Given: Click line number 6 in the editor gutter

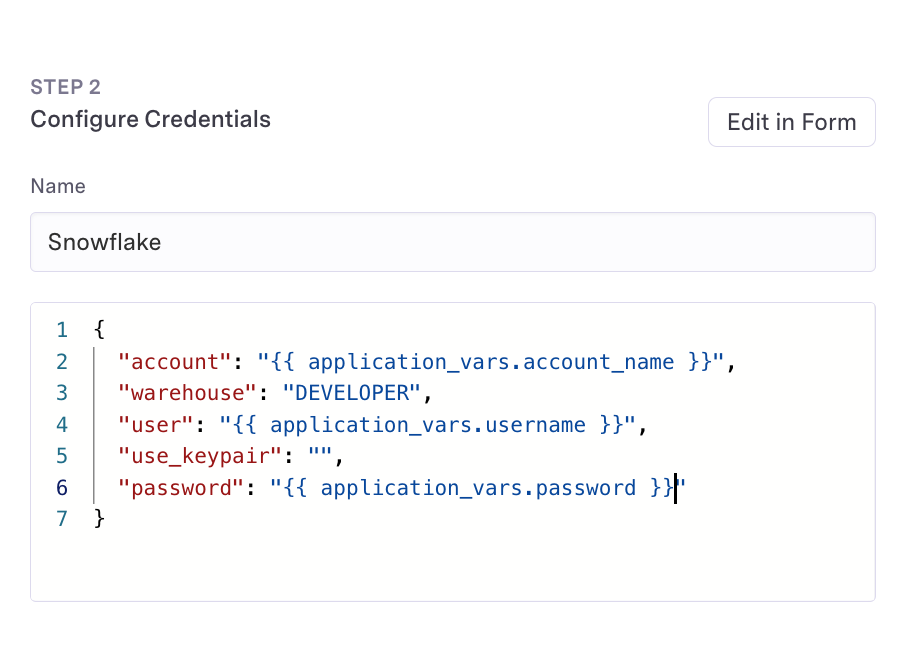Looking at the screenshot, I should coord(62,488).
